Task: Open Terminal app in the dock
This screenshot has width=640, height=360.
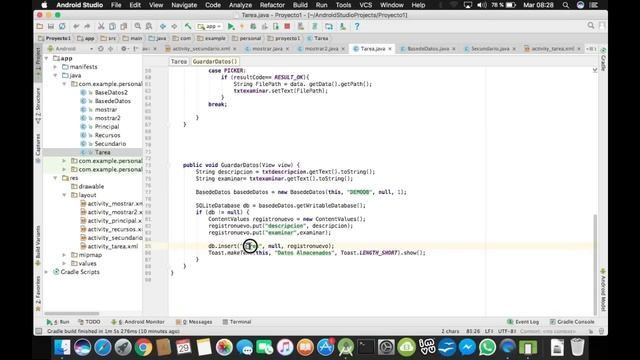Action: [x=366, y=348]
